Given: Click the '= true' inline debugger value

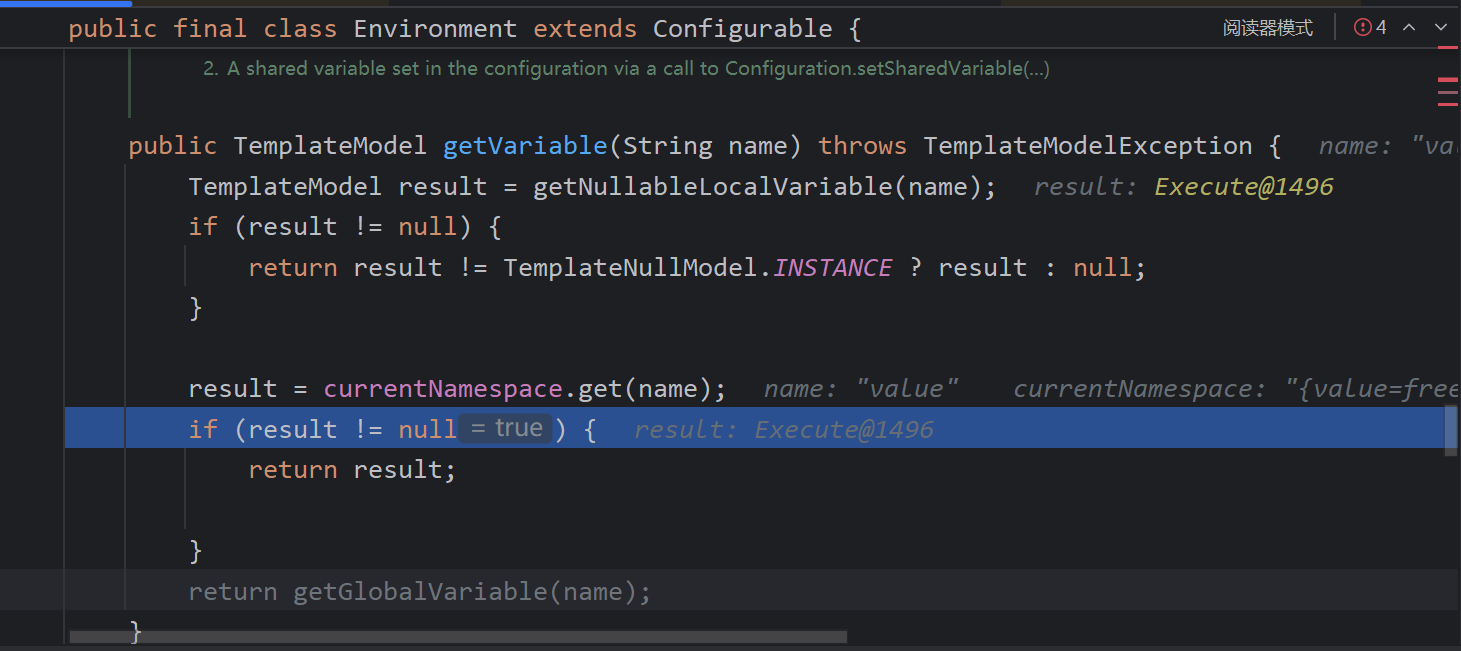Looking at the screenshot, I should pyautogui.click(x=506, y=429).
